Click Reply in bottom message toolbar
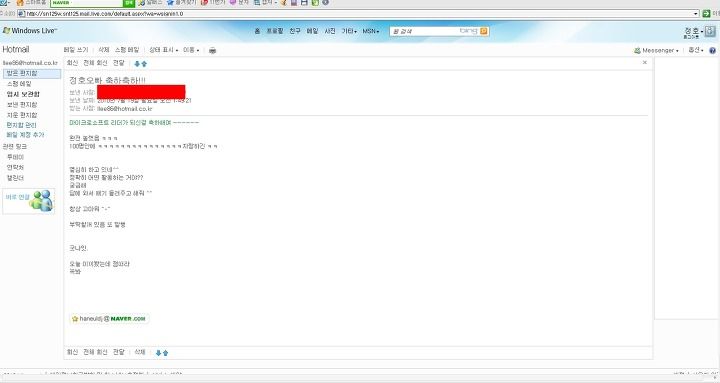The width and height of the screenshot is (720, 383). (x=73, y=352)
